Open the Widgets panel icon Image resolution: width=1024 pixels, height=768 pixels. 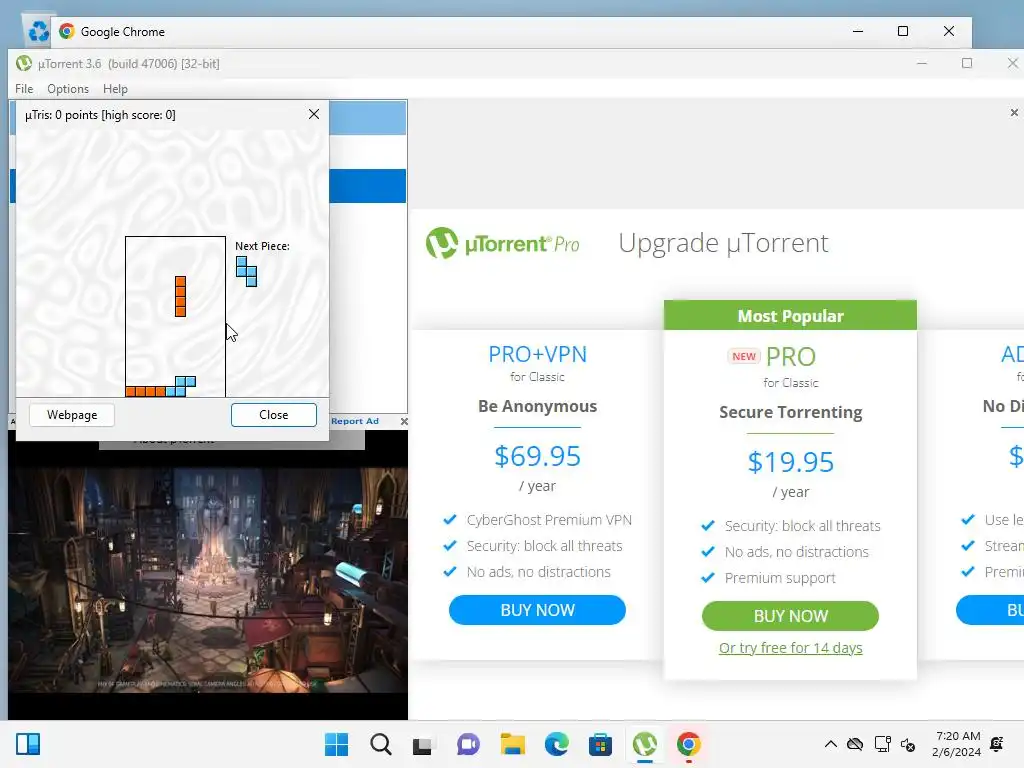pos(28,744)
